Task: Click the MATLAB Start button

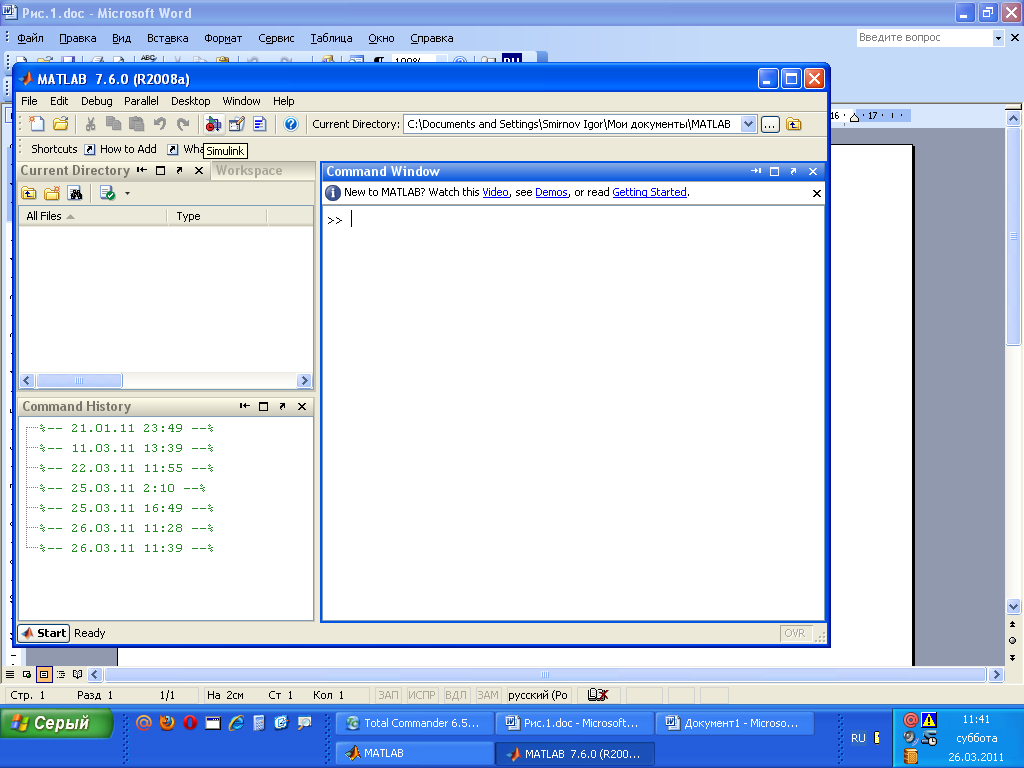Action: tap(44, 633)
